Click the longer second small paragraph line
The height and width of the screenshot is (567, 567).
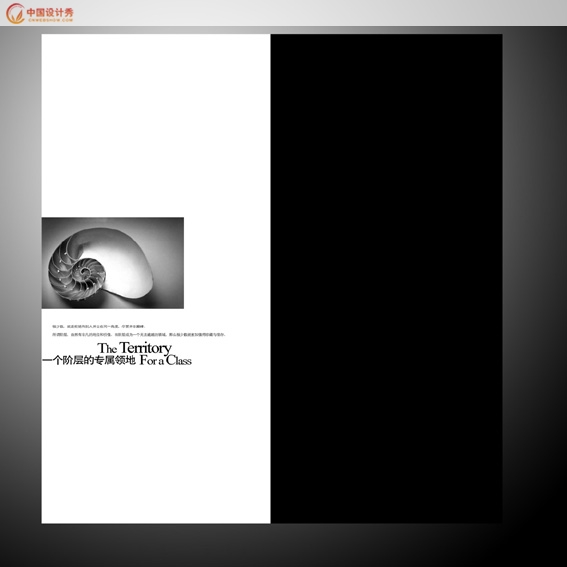tap(139, 334)
